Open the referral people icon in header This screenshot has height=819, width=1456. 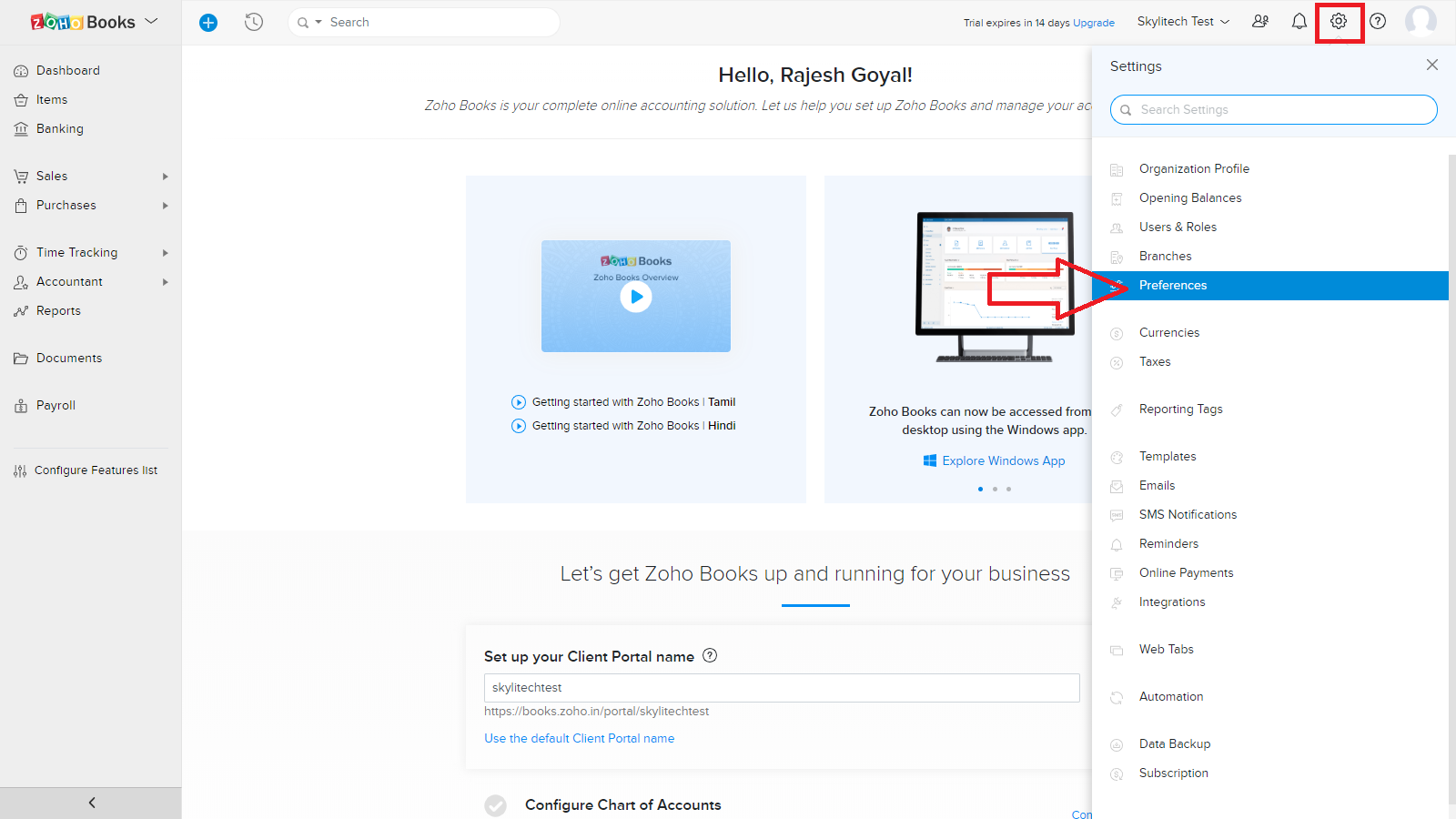[1260, 21]
